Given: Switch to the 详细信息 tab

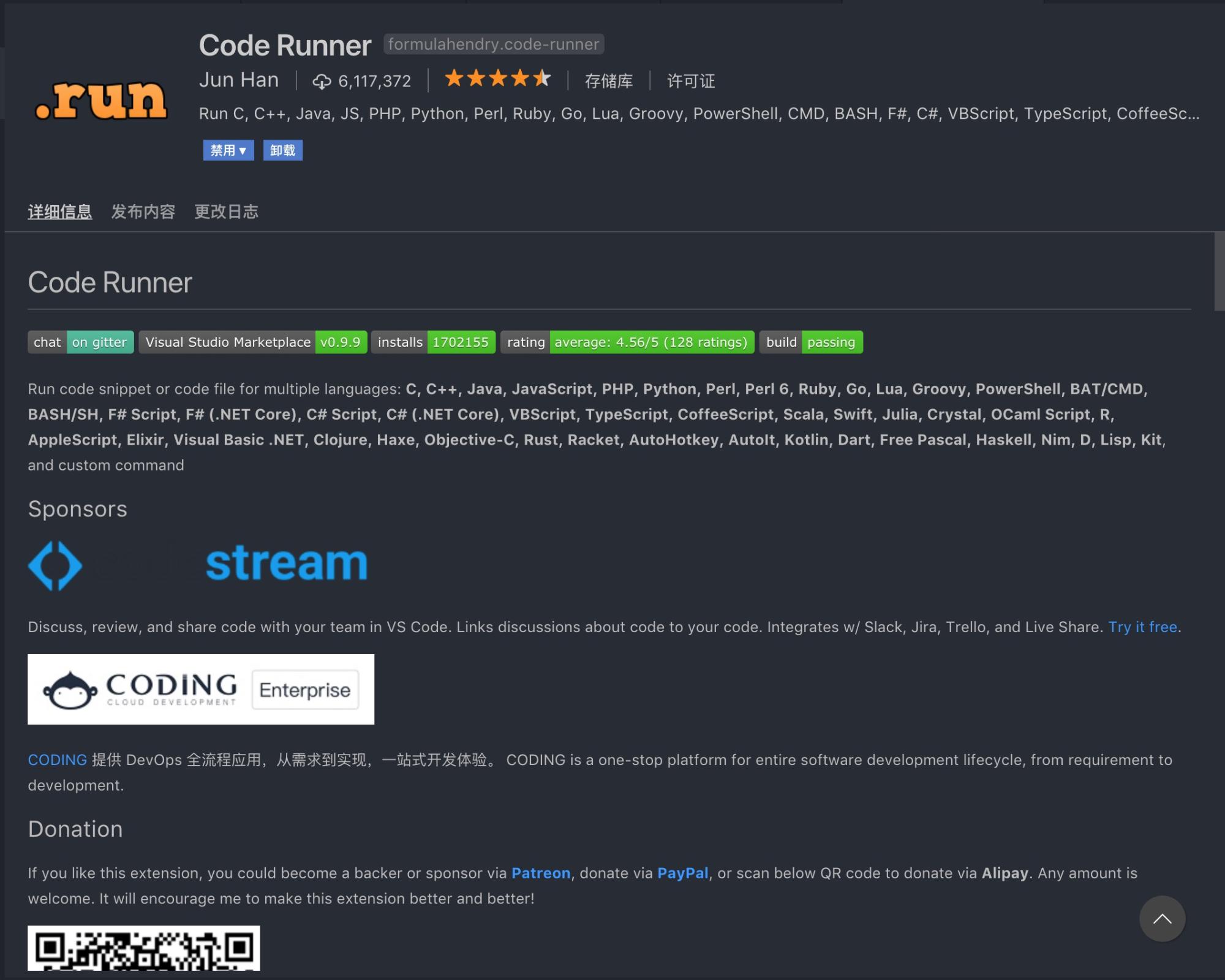Looking at the screenshot, I should pyautogui.click(x=60, y=212).
